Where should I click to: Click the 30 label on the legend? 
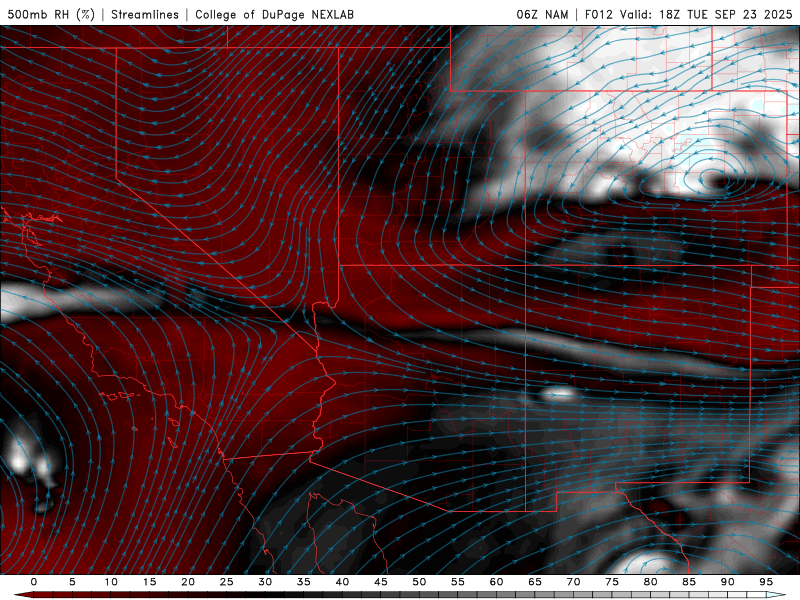265,582
